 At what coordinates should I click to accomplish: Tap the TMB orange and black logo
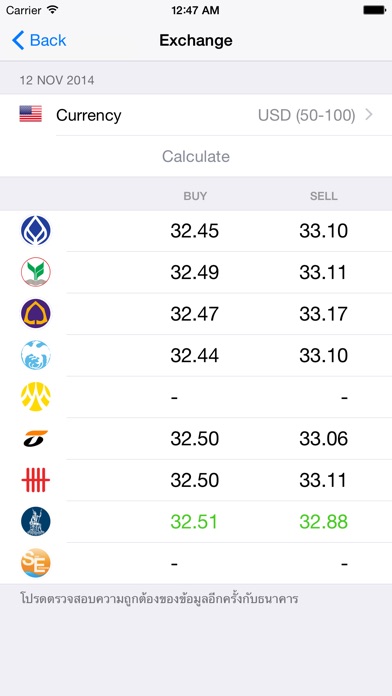(36, 438)
